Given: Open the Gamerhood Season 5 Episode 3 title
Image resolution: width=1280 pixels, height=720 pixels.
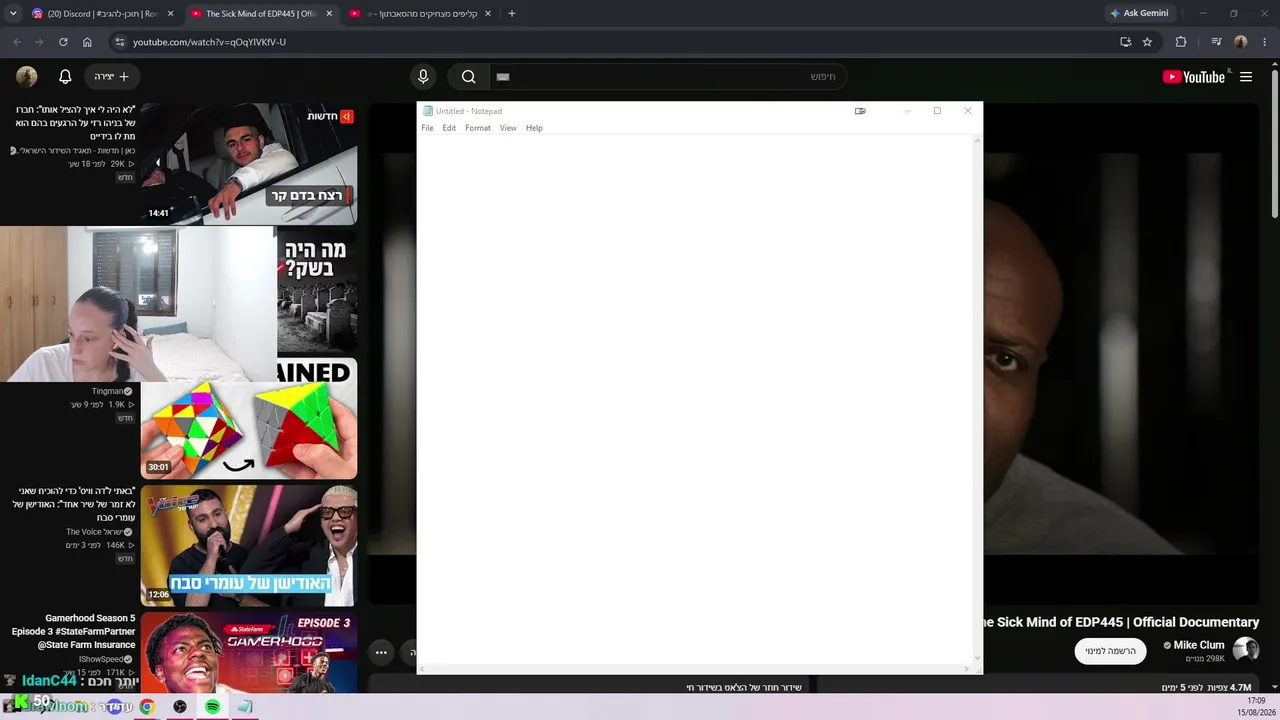Looking at the screenshot, I should (74, 632).
